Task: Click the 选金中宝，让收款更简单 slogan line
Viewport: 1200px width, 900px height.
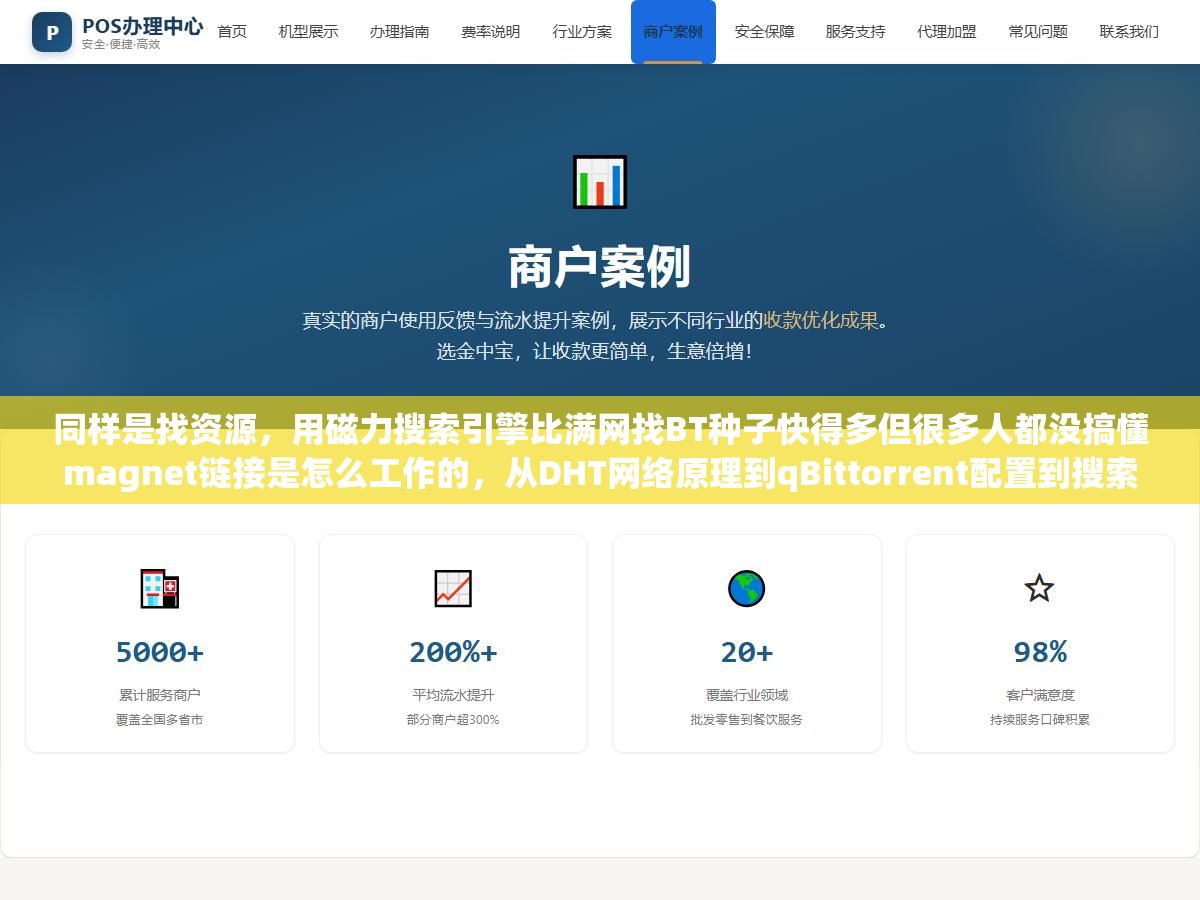Action: click(x=594, y=352)
